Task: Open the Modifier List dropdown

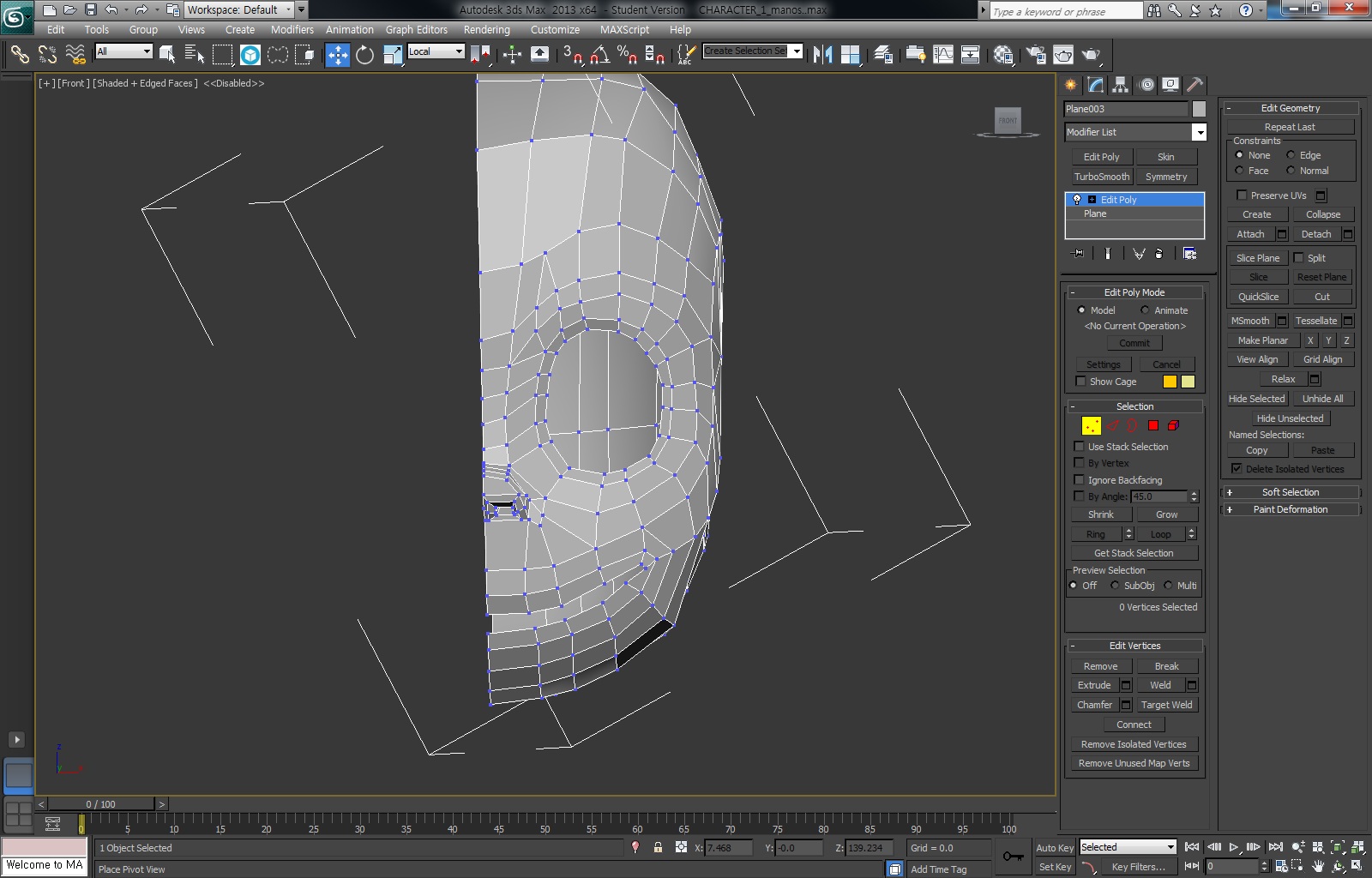Action: tap(1200, 132)
